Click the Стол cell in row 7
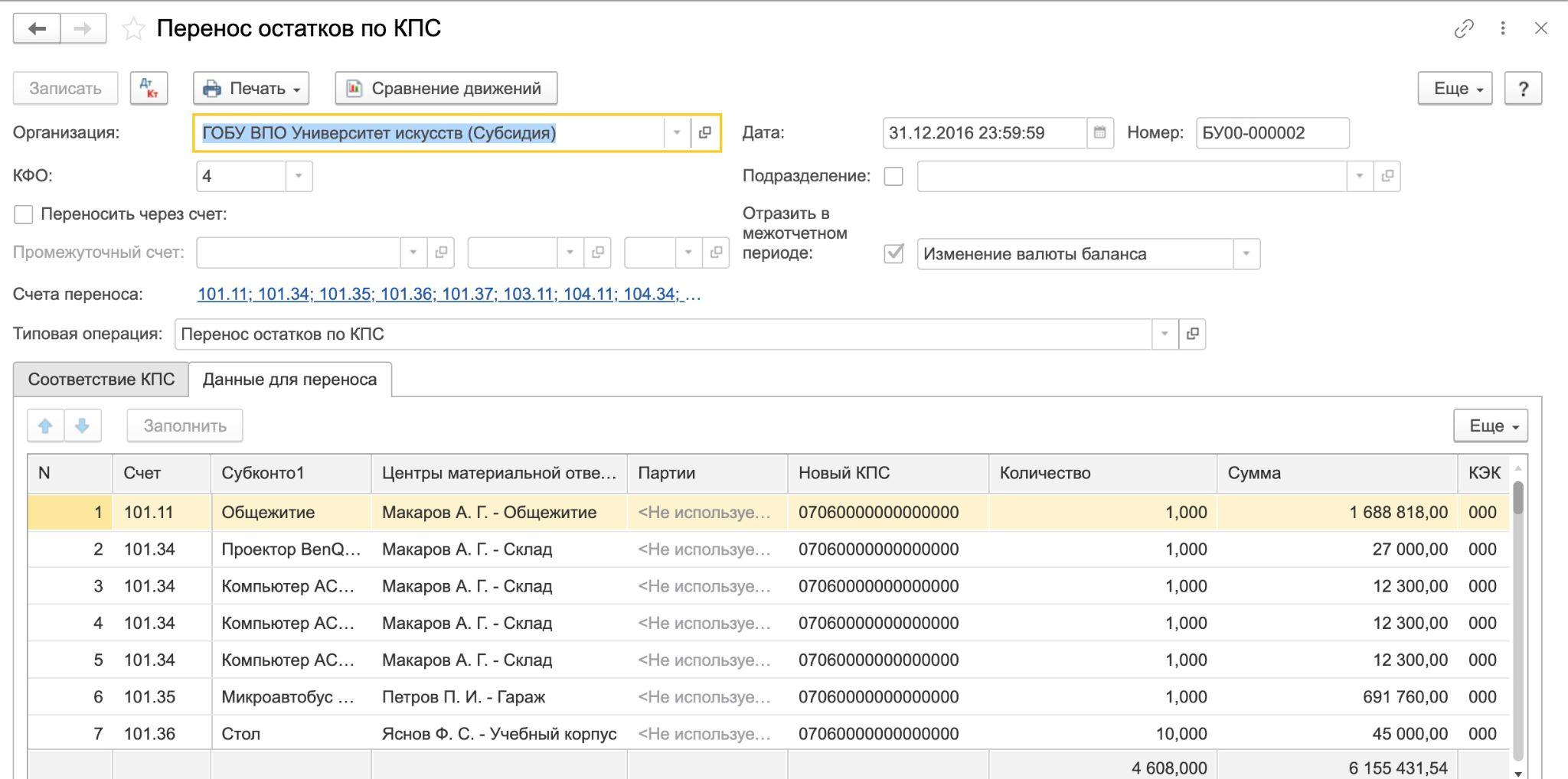 coord(291,734)
